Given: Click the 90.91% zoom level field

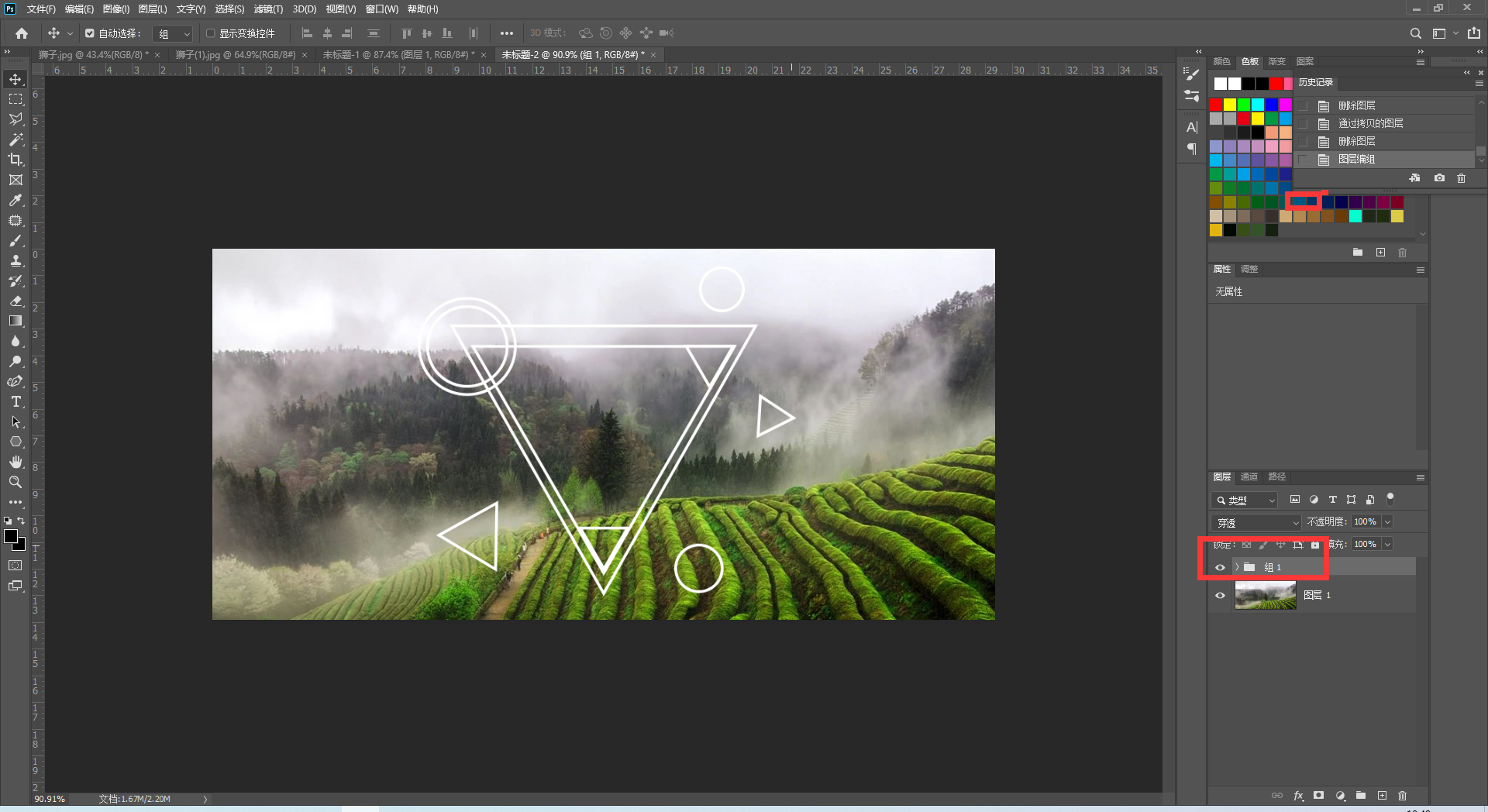Looking at the screenshot, I should point(50,799).
